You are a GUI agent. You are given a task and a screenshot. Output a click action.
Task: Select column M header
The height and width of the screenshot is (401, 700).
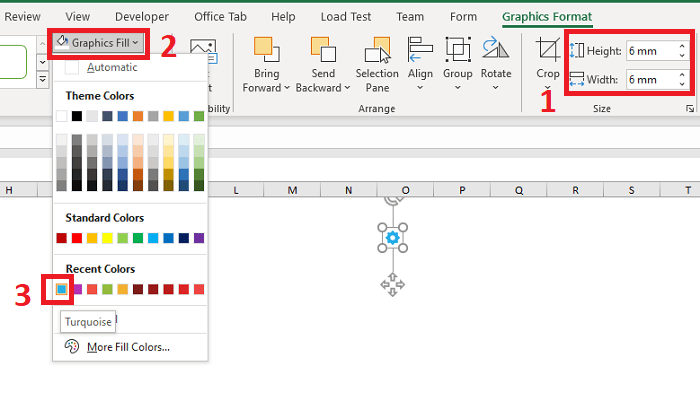point(292,190)
